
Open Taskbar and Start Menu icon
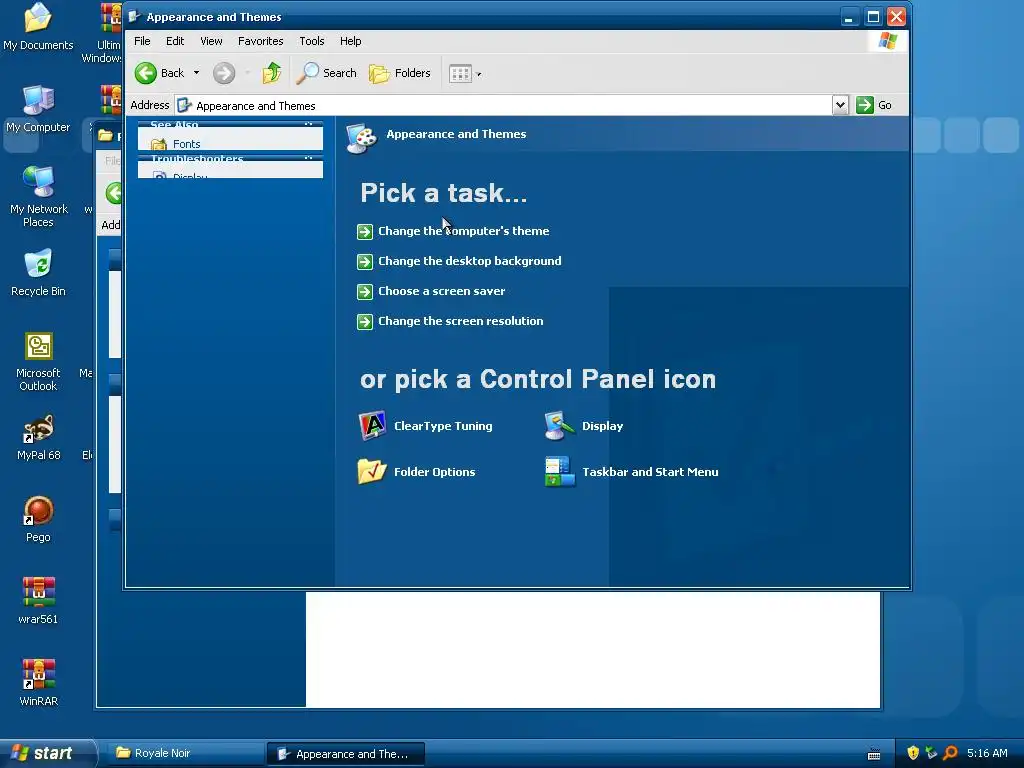click(x=560, y=472)
